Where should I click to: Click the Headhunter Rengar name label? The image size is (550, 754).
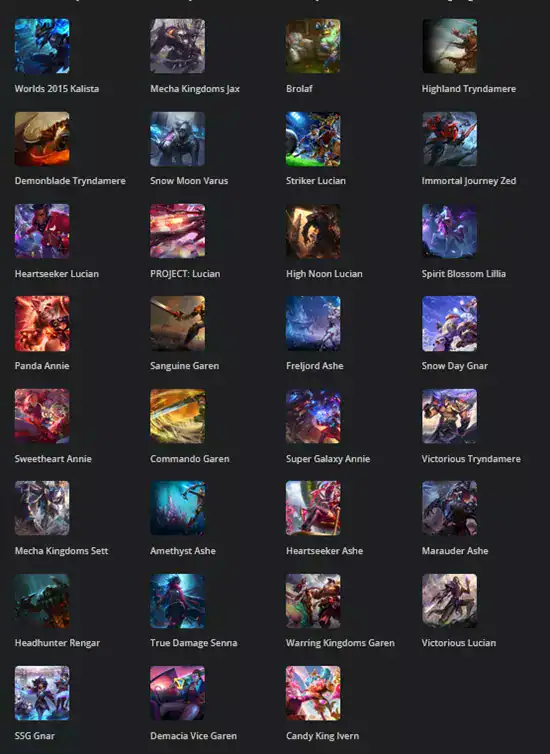tap(57, 643)
